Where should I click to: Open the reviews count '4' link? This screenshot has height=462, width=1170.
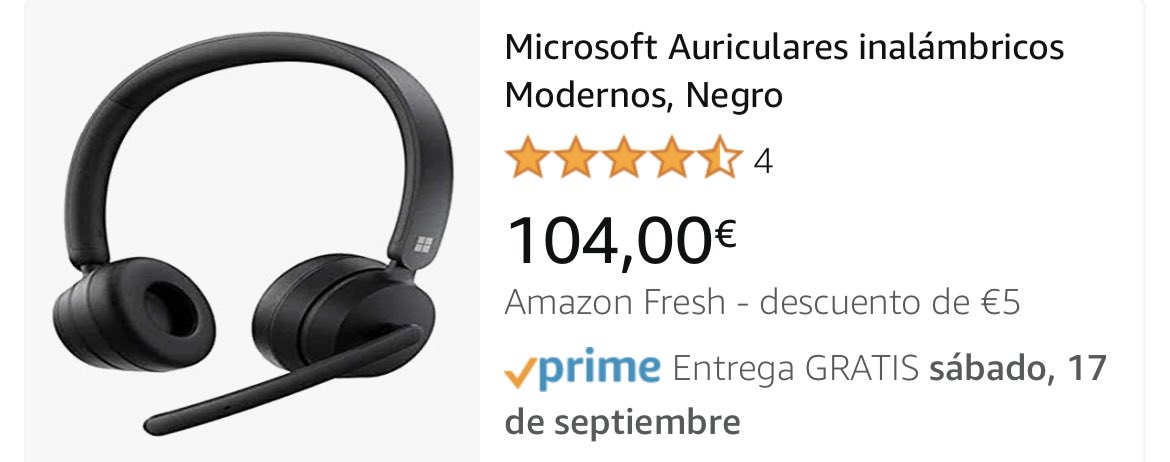click(x=763, y=160)
